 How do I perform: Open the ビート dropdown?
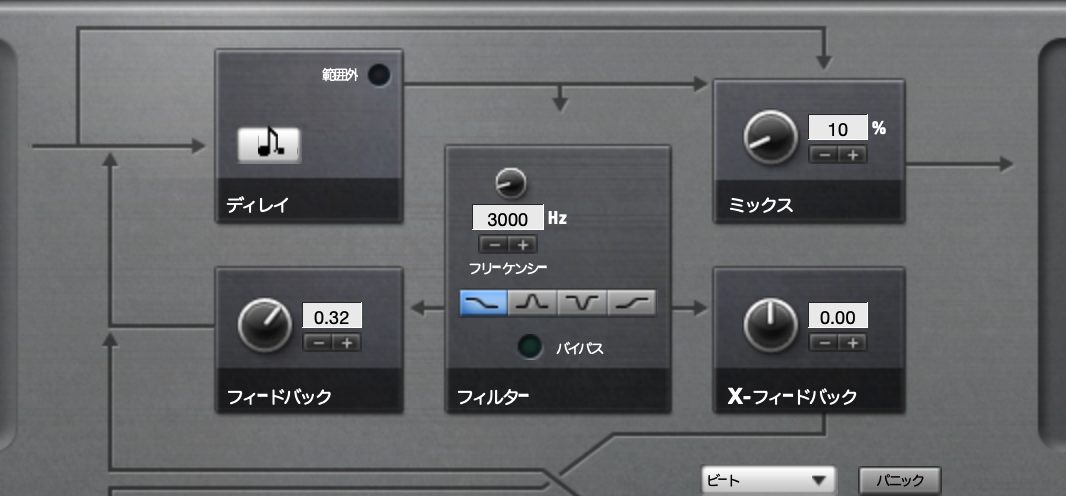pos(769,481)
